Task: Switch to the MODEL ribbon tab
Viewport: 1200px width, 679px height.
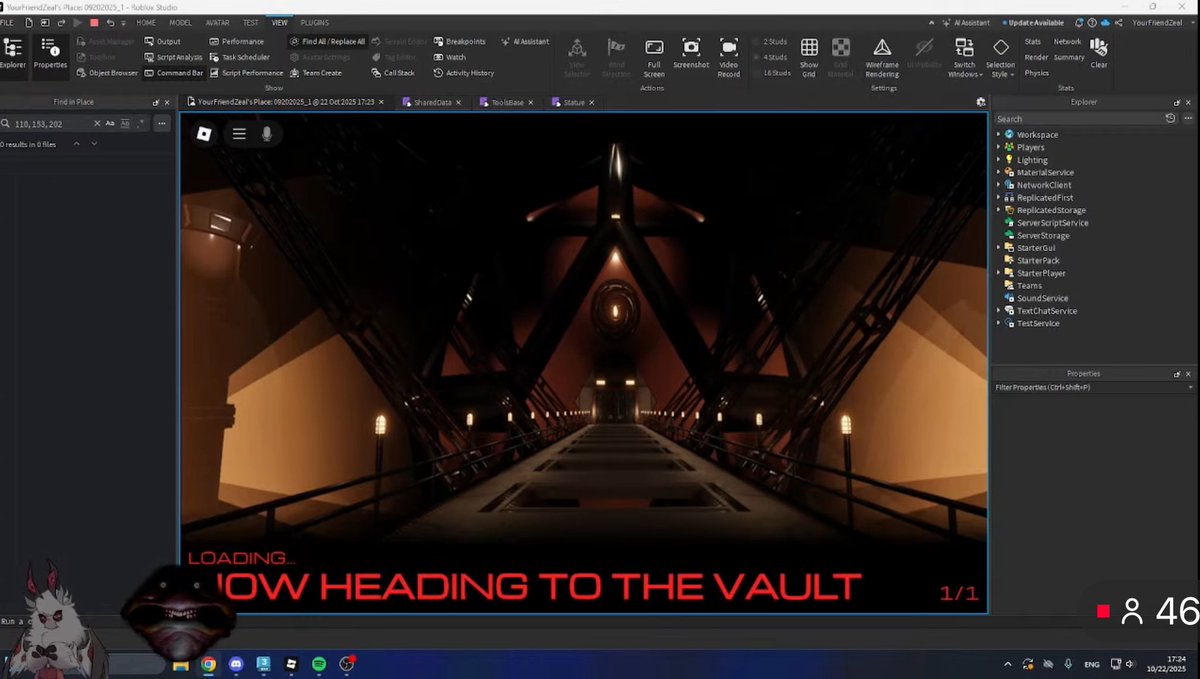Action: 180,22
